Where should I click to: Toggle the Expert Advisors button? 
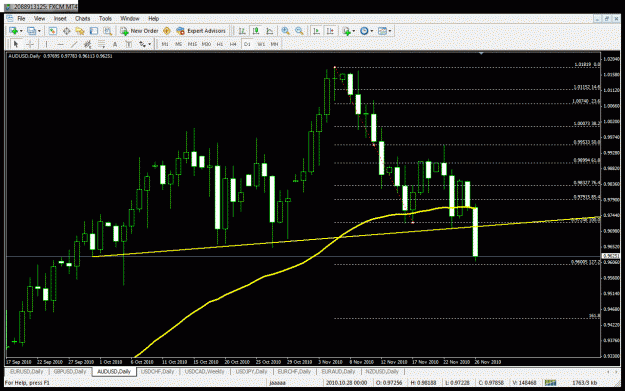coord(201,31)
